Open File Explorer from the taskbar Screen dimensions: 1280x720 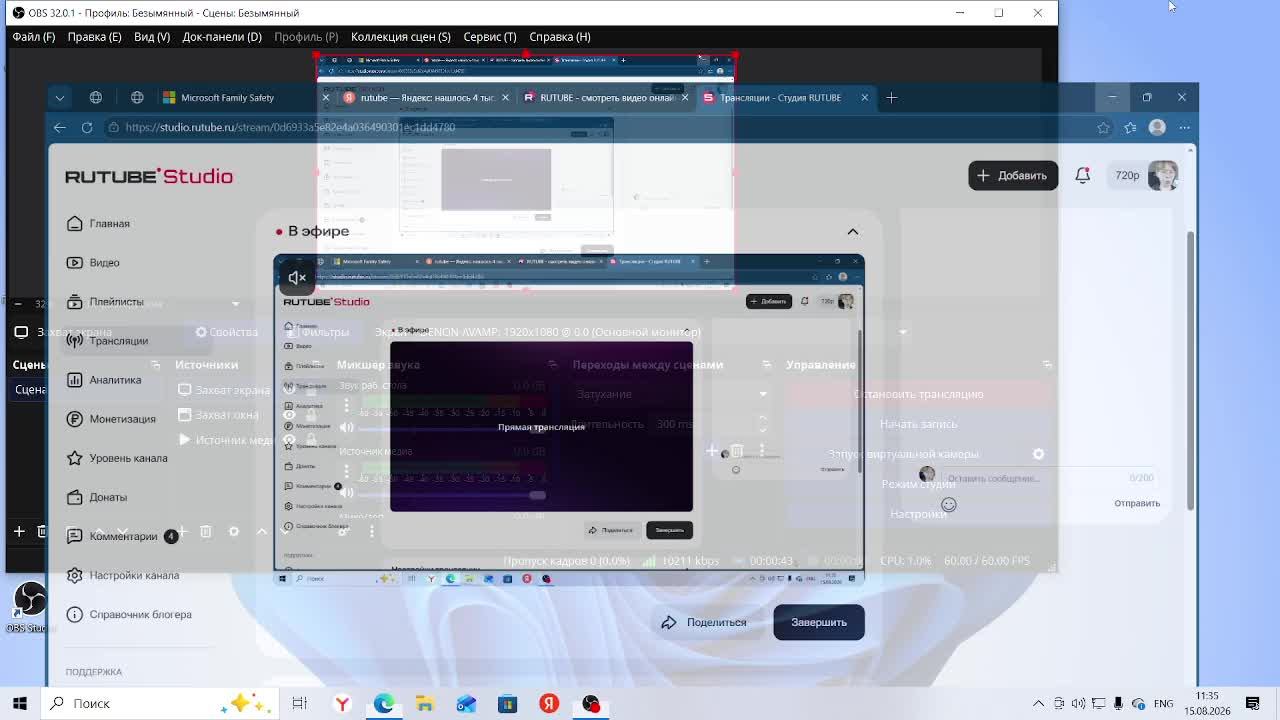point(425,703)
